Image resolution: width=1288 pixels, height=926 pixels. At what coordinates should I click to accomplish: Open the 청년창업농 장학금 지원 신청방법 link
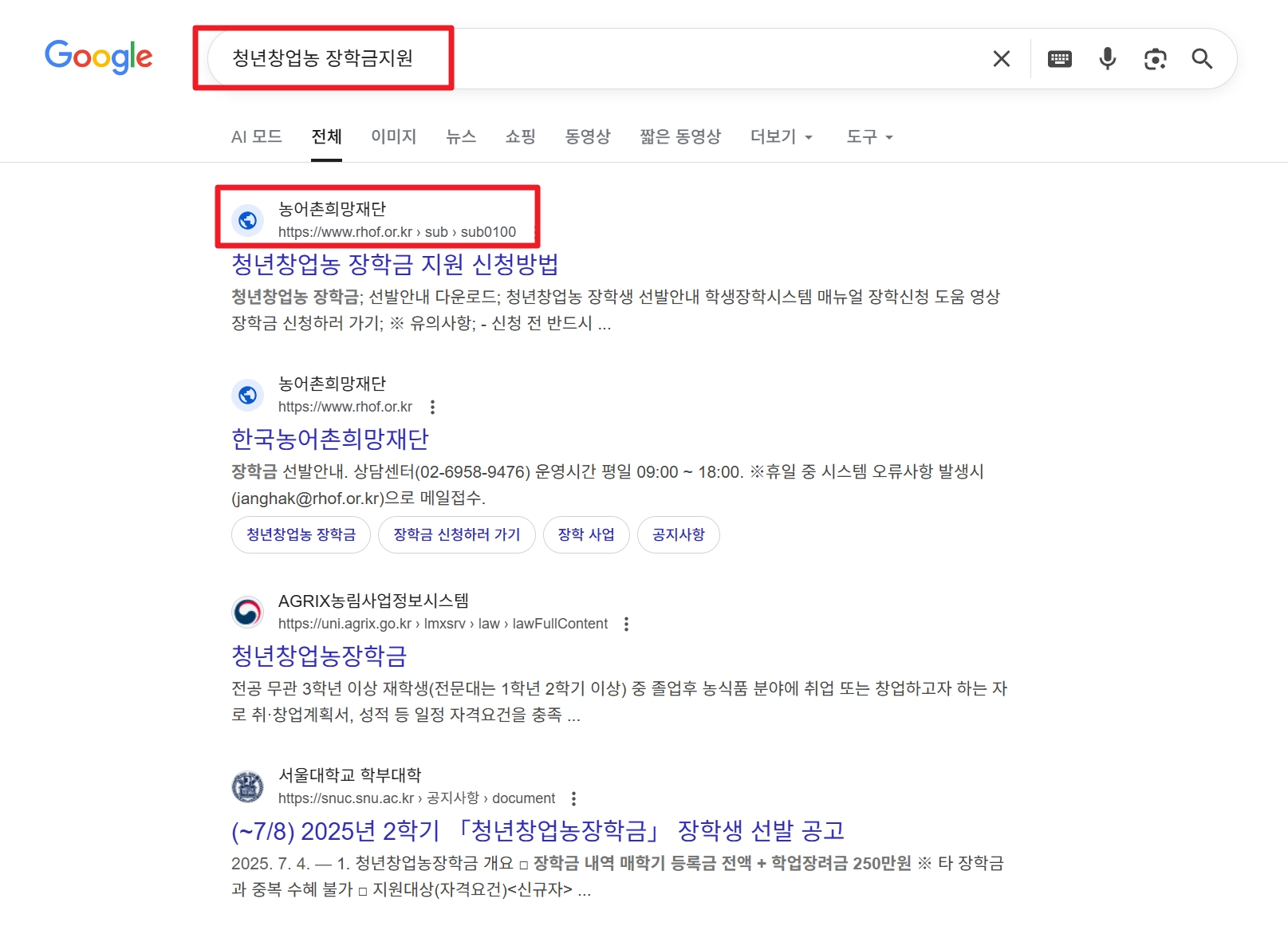pos(396,263)
